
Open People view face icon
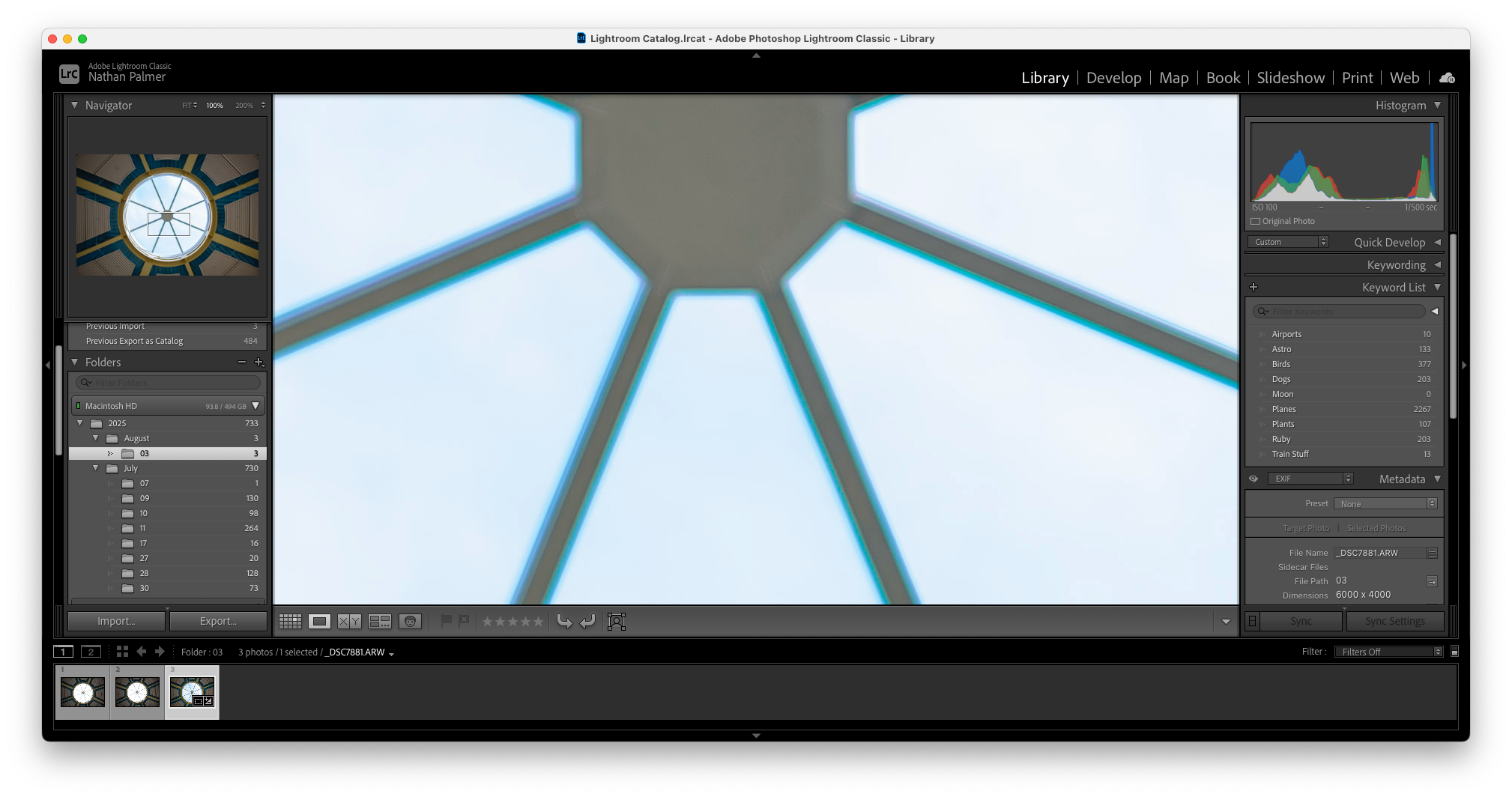(x=410, y=622)
